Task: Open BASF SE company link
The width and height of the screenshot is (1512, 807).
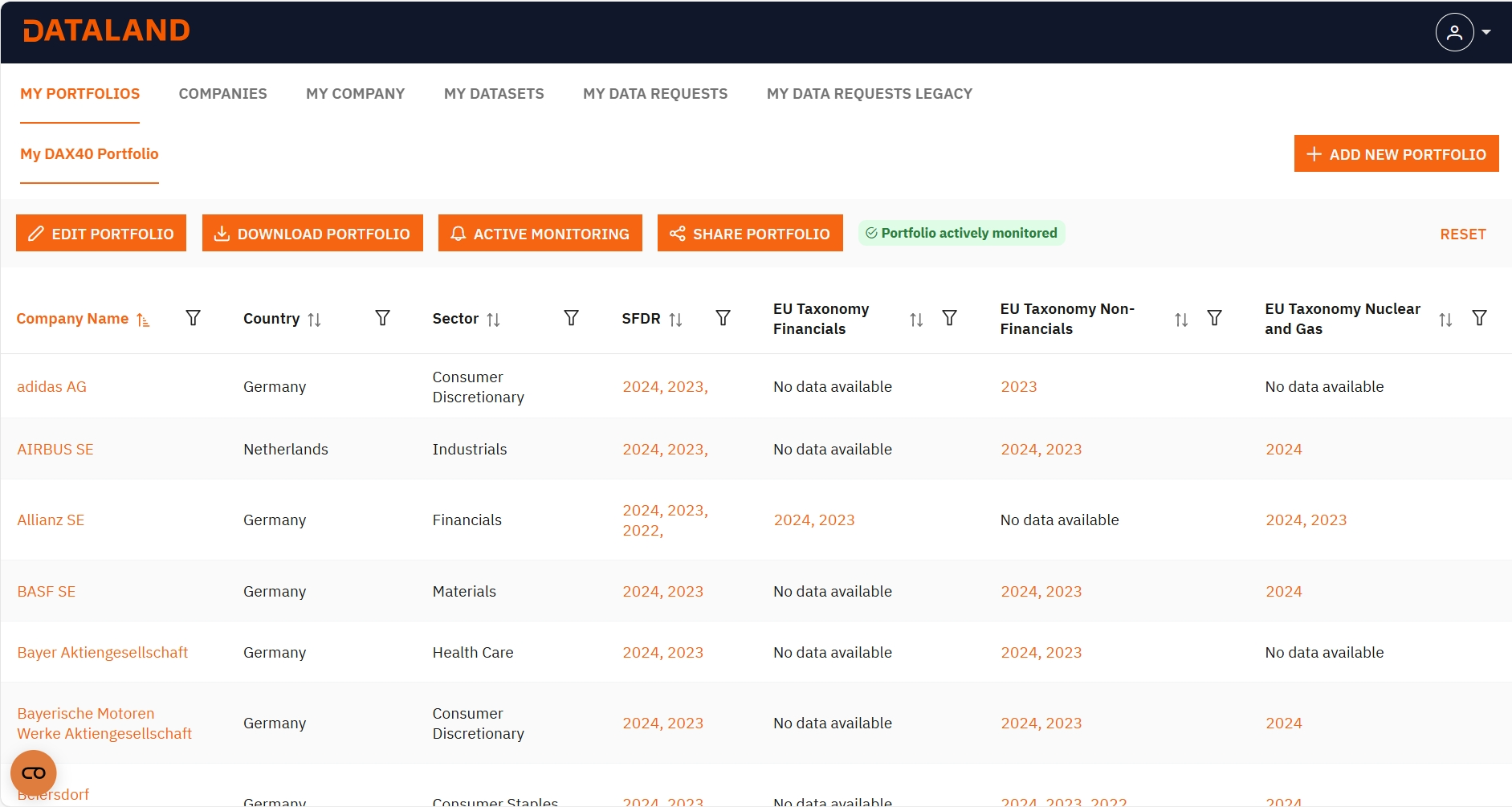Action: tap(47, 591)
